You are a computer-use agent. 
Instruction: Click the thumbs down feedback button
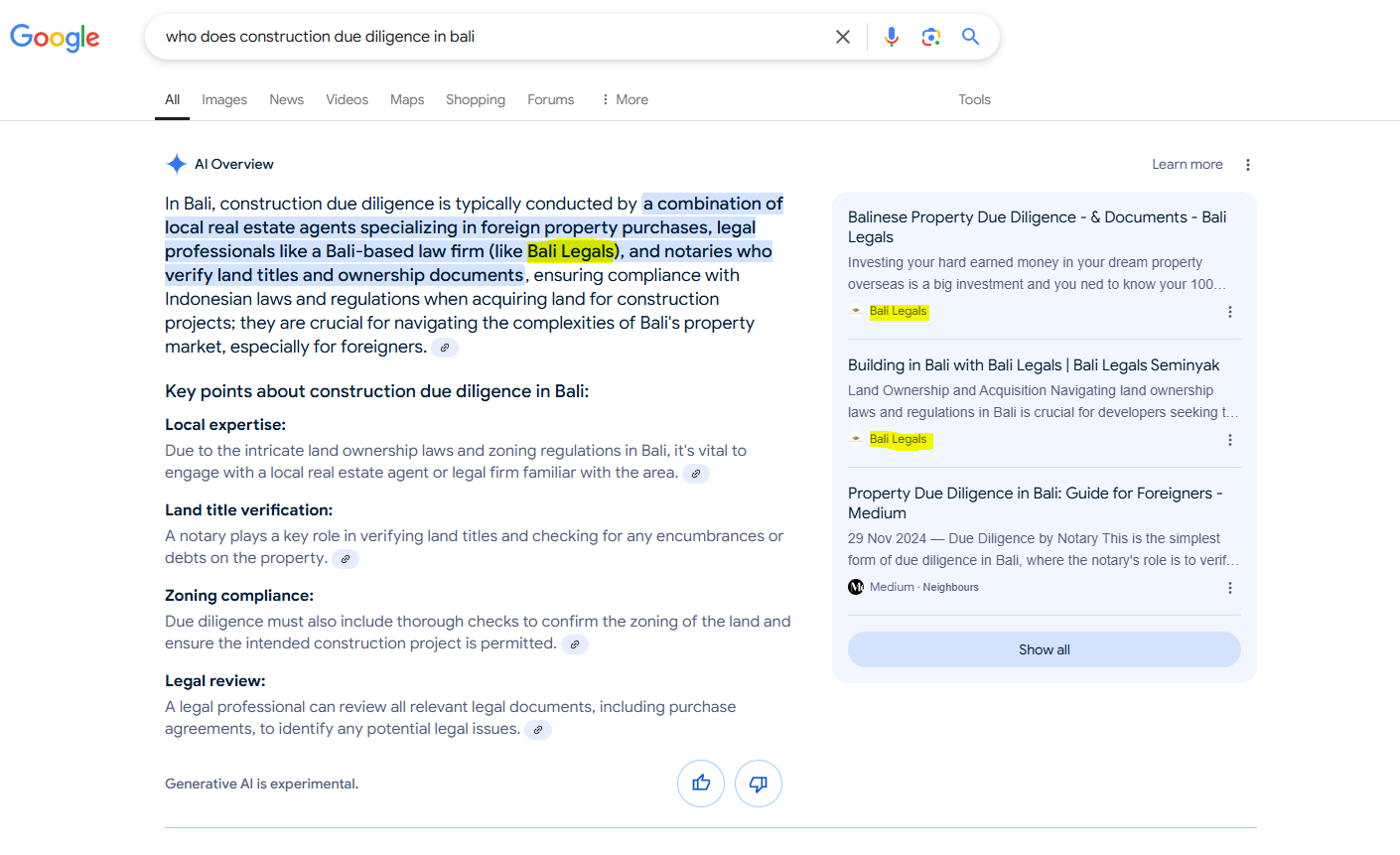click(x=759, y=784)
